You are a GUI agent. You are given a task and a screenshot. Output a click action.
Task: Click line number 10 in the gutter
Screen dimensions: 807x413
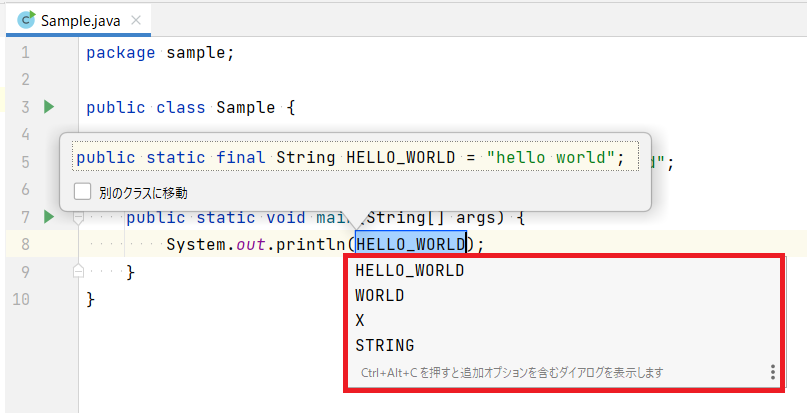[21, 299]
